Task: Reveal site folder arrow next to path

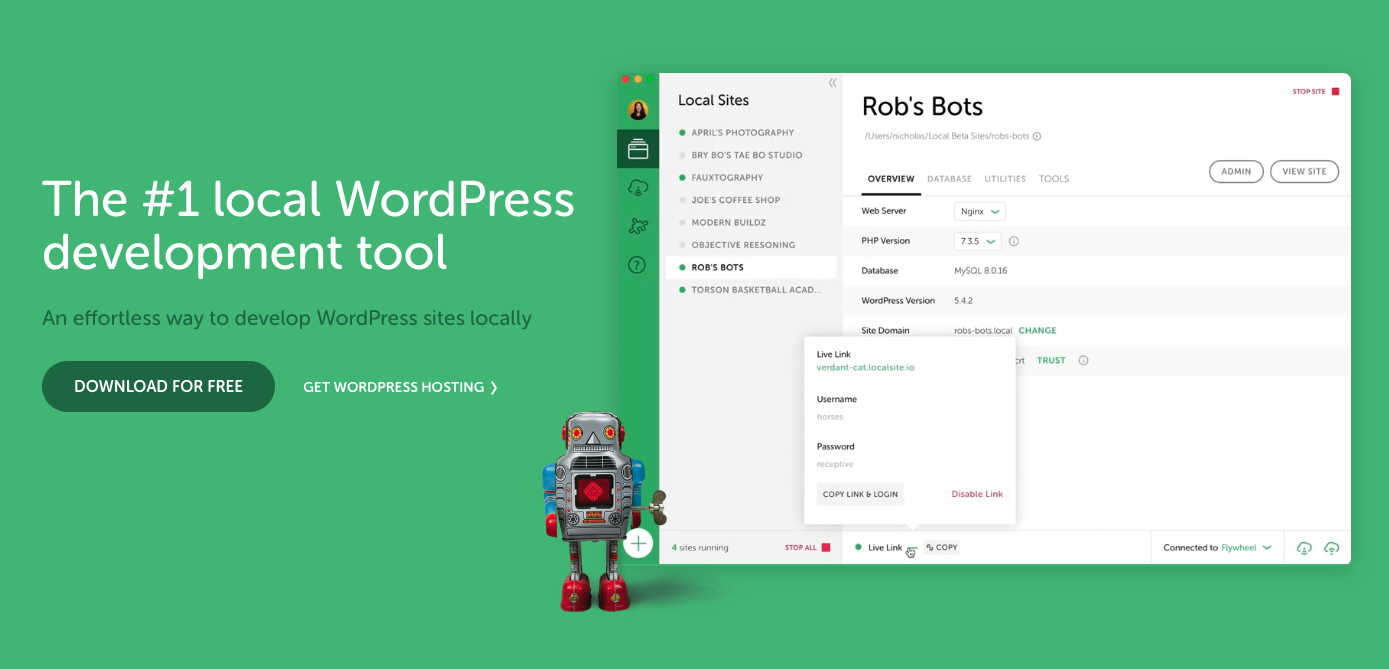Action: coord(1037,136)
